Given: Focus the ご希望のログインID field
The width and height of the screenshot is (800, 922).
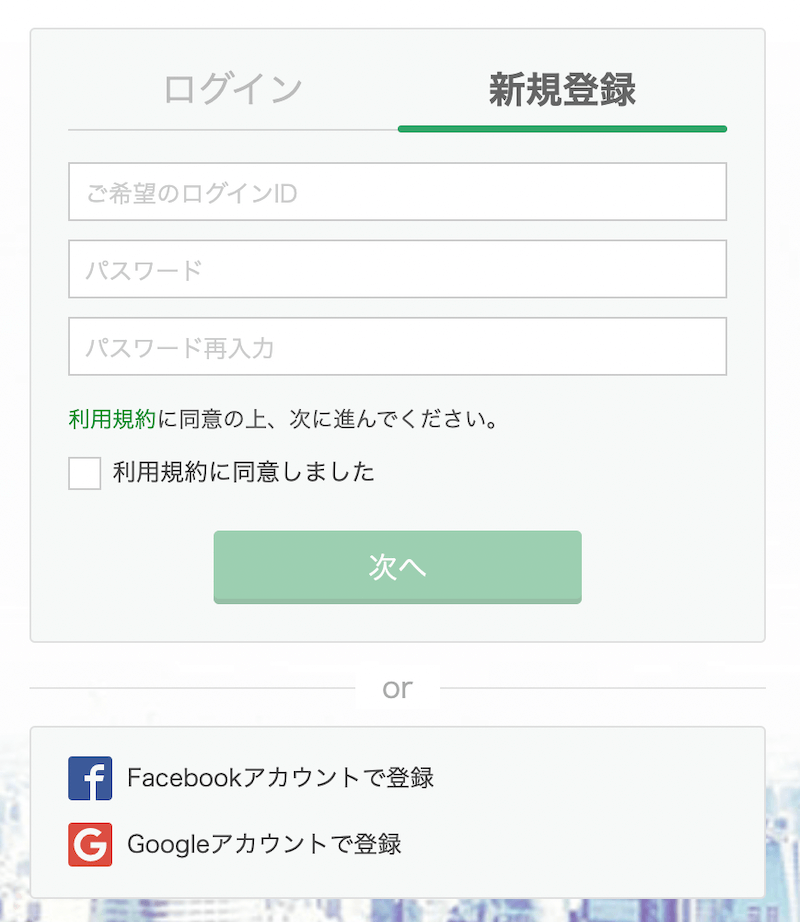Looking at the screenshot, I should pyautogui.click(x=397, y=192).
